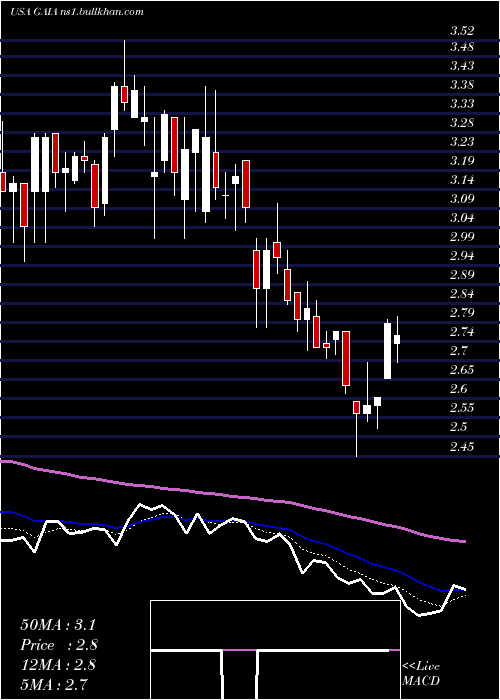Click the 2.84 price axis label
The image size is (500, 700).
point(462,293)
